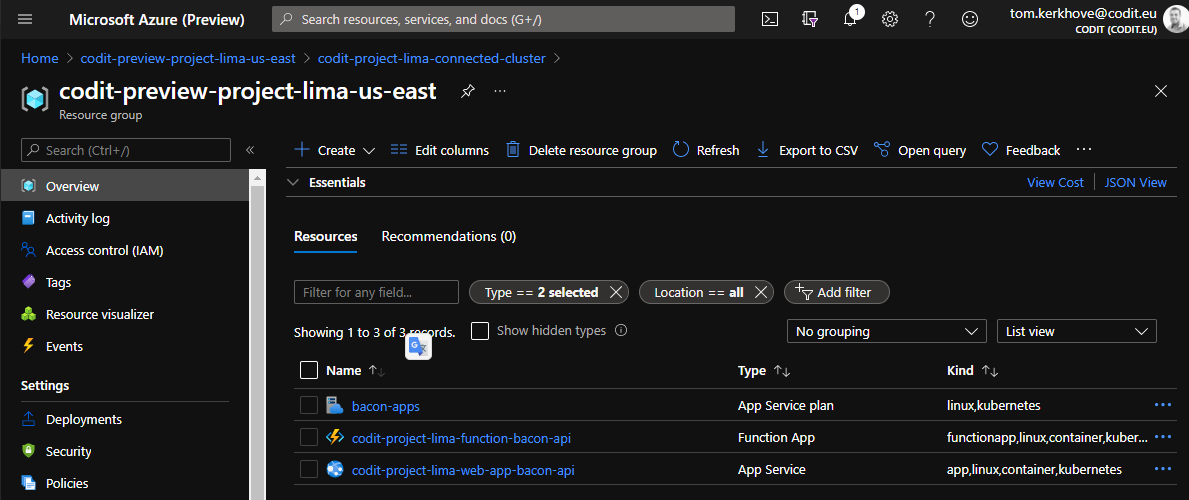
Task: Open the bacon-apps row context menu
Action: [1162, 405]
